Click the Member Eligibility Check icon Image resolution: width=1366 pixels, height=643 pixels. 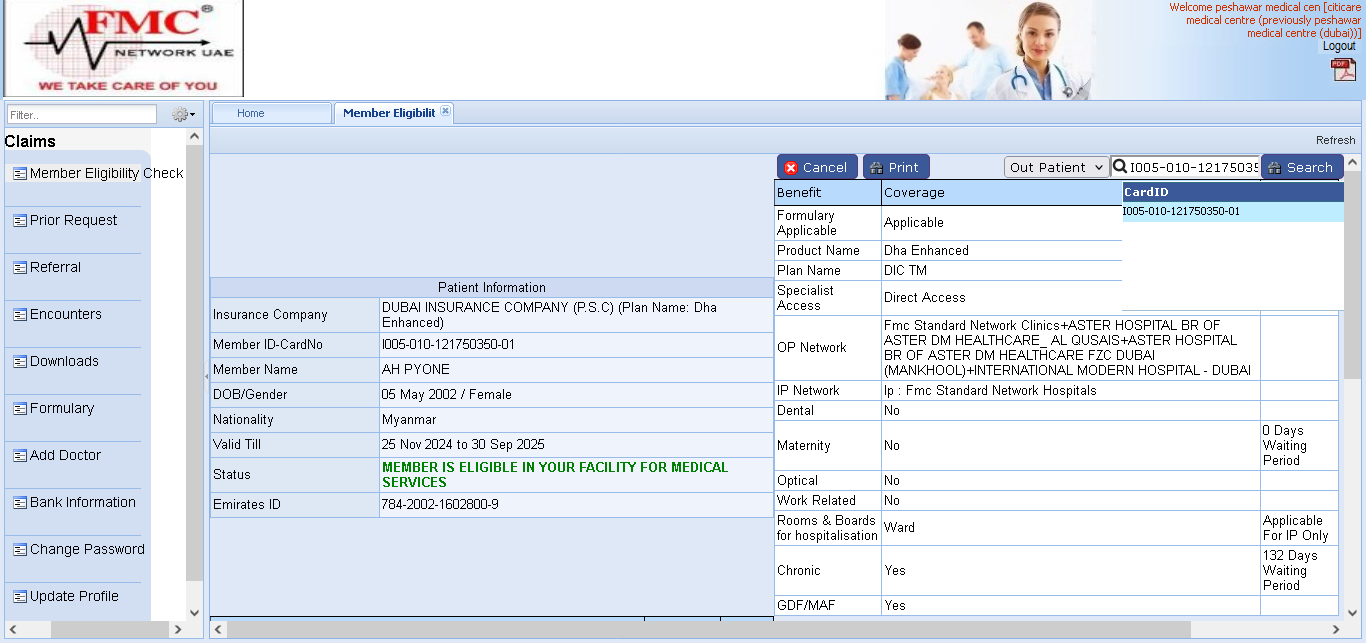point(20,174)
